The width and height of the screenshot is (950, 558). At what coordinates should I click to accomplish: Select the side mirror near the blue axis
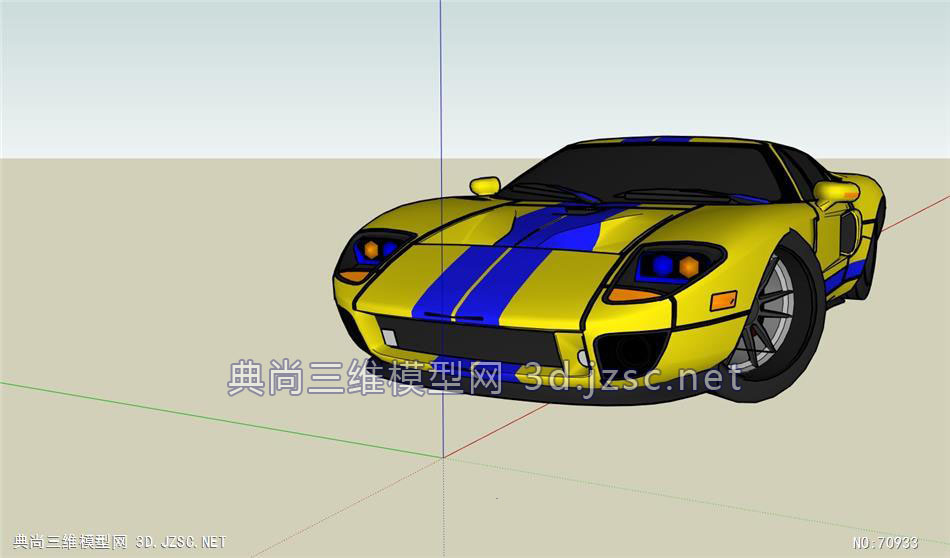[485, 185]
